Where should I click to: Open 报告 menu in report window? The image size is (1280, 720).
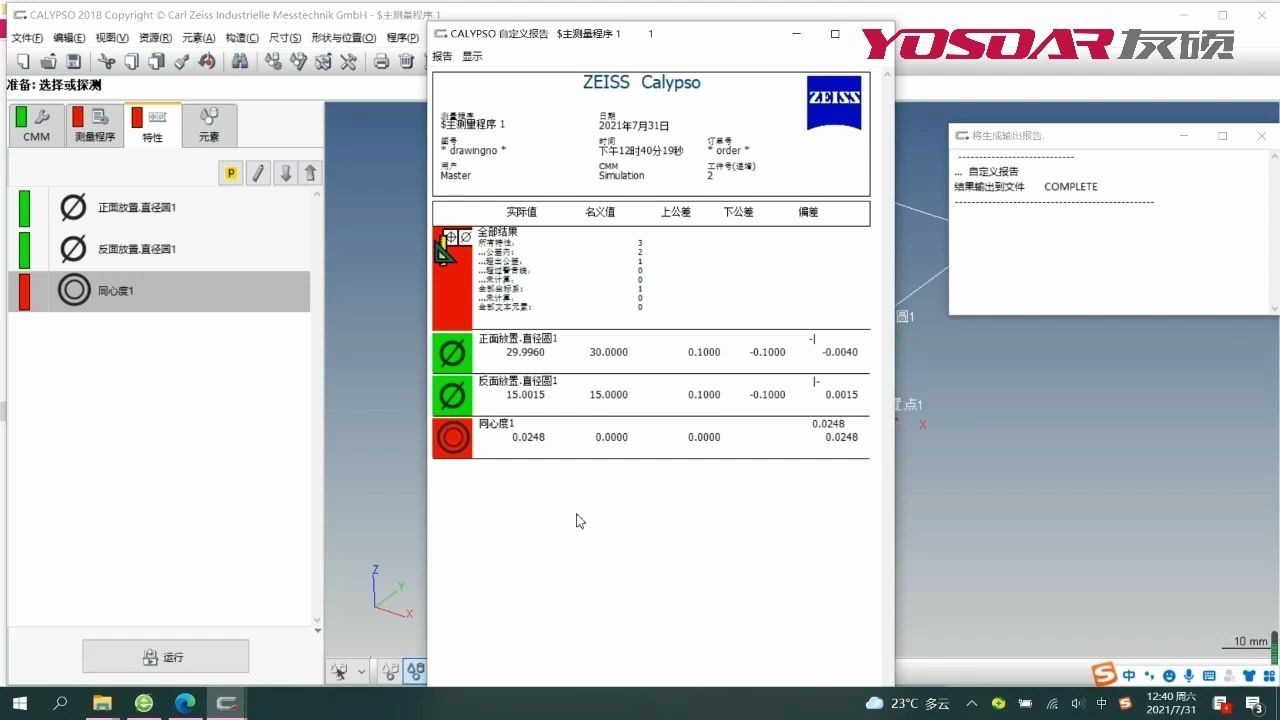click(x=442, y=56)
